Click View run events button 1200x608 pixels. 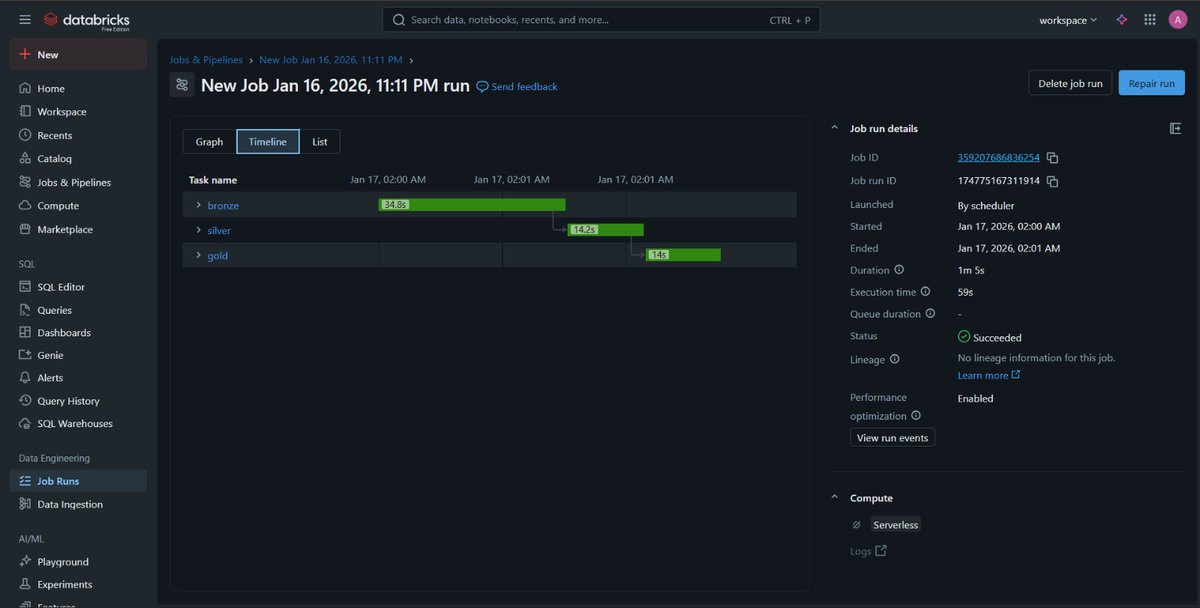[892, 438]
